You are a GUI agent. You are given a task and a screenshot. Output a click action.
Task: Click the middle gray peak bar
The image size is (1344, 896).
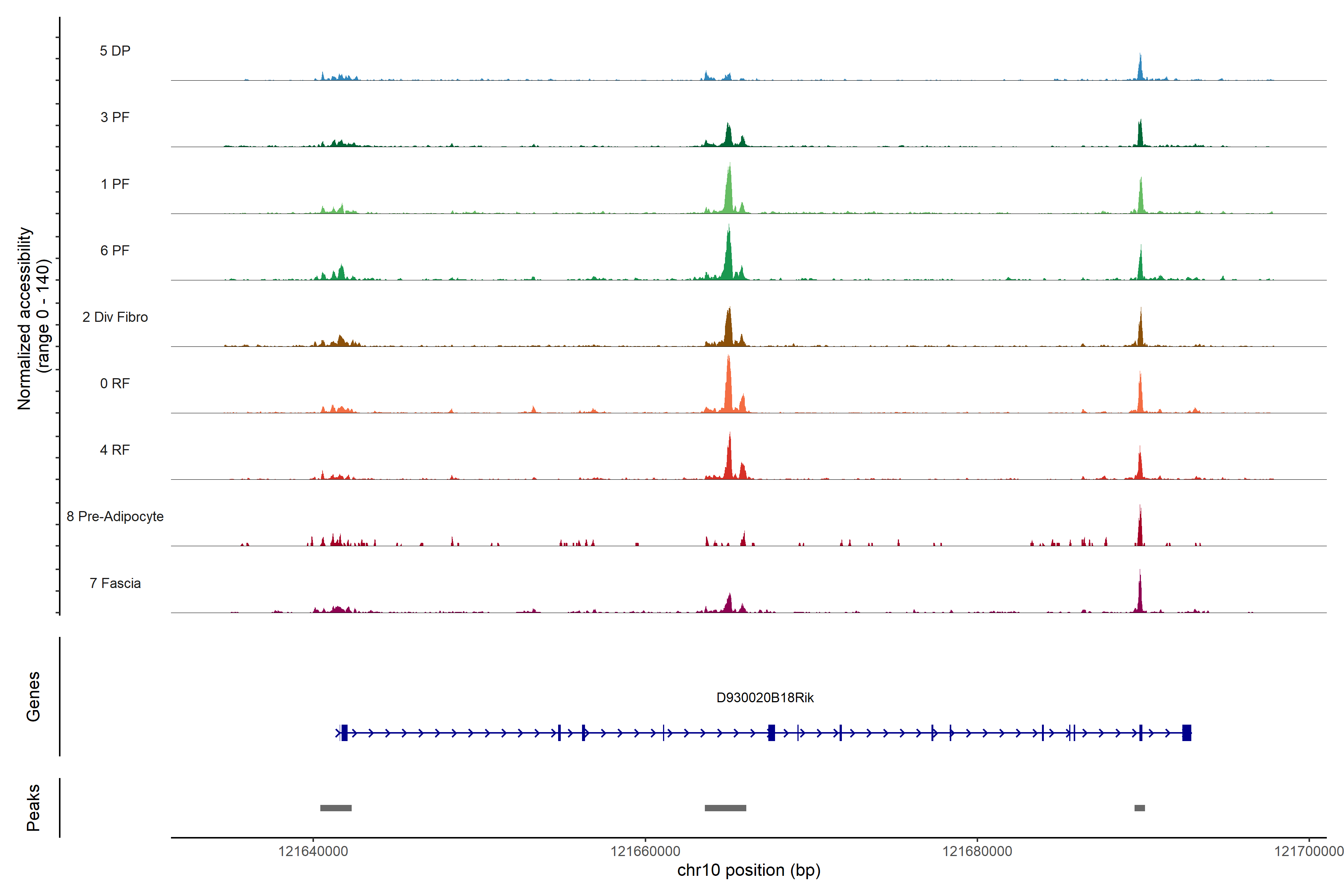click(x=725, y=808)
